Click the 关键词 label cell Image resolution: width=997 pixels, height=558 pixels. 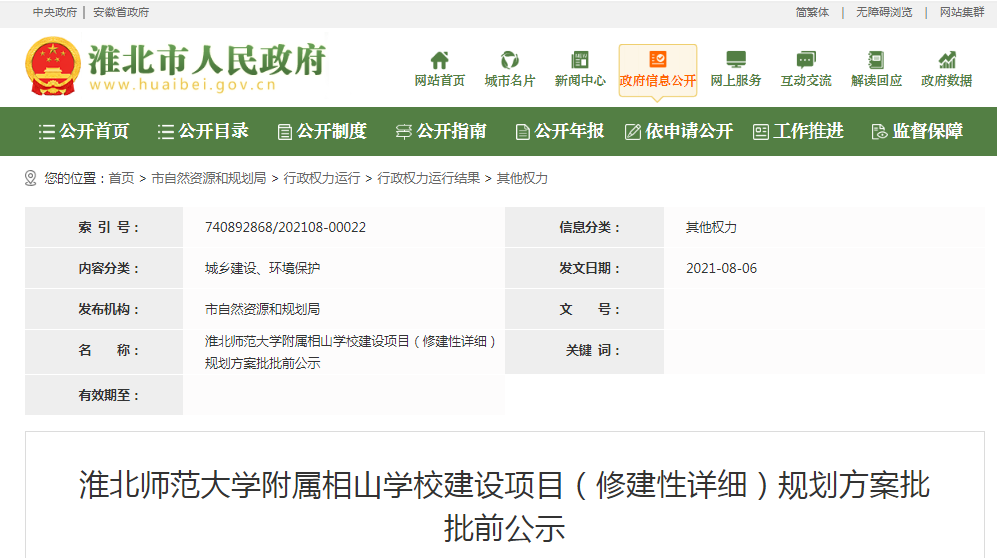pos(584,351)
